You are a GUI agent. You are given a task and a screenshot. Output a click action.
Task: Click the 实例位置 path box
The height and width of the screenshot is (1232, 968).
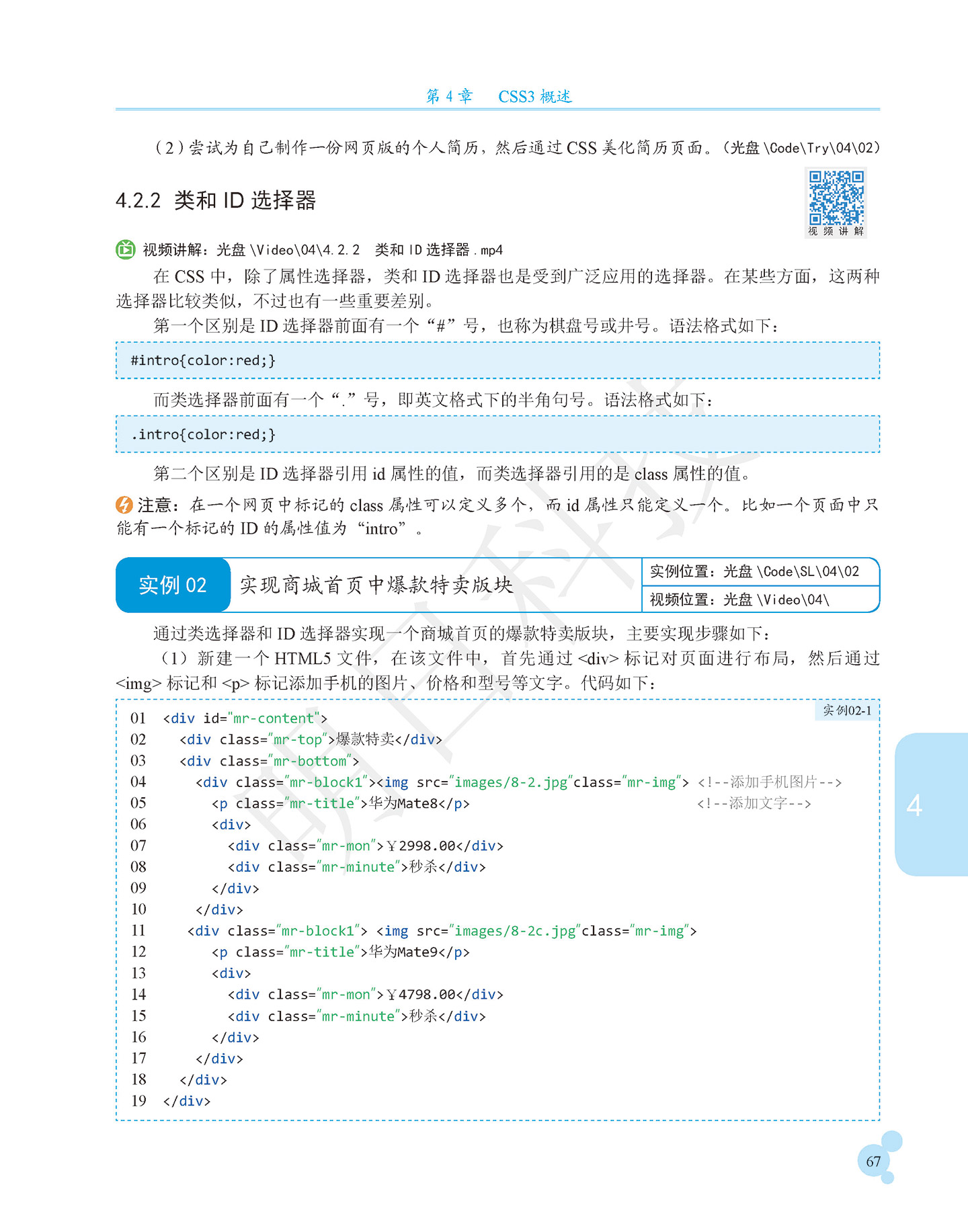pos(760,571)
